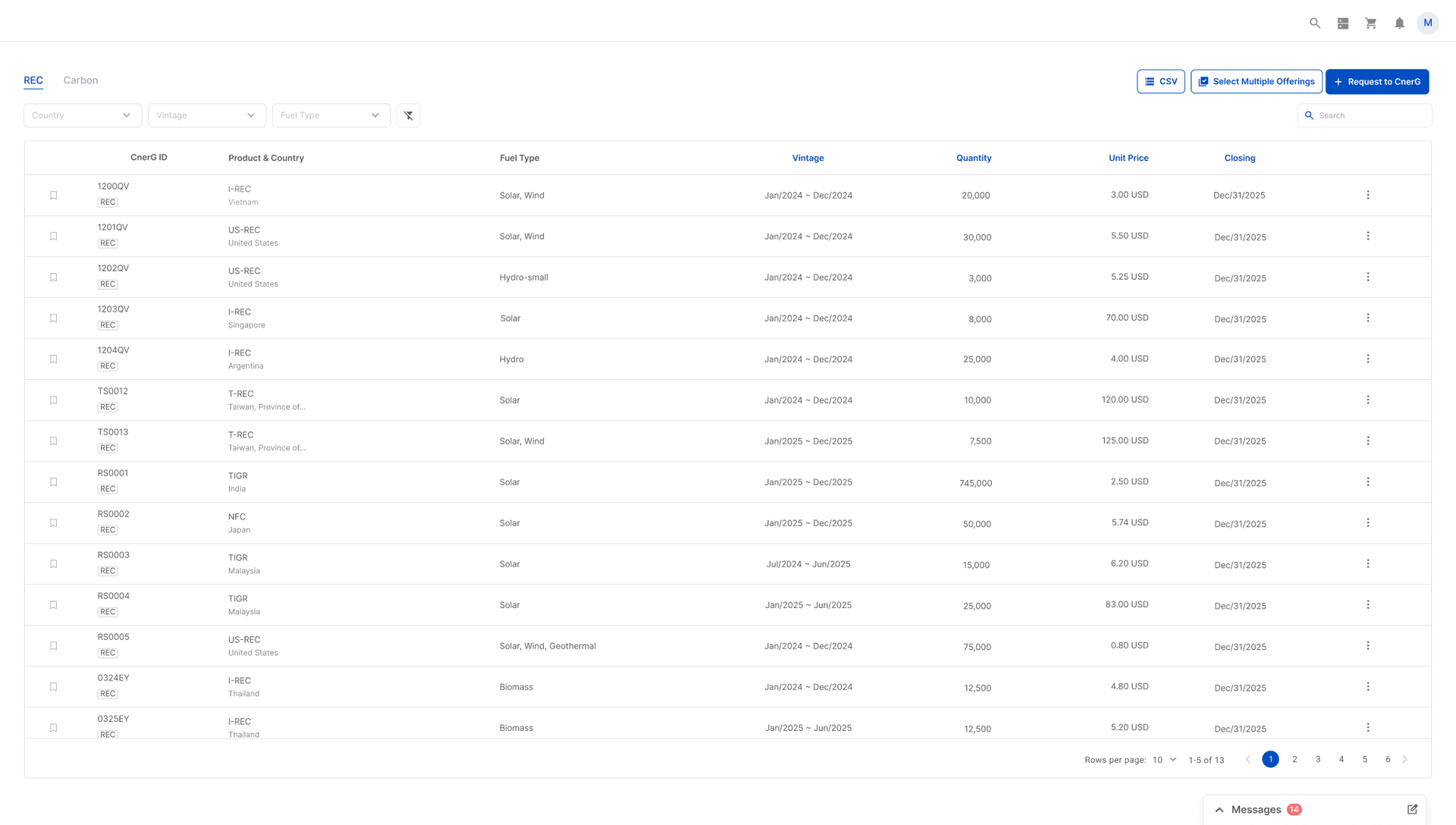Open the notifications bell
The height and width of the screenshot is (825, 1456).
[1399, 24]
